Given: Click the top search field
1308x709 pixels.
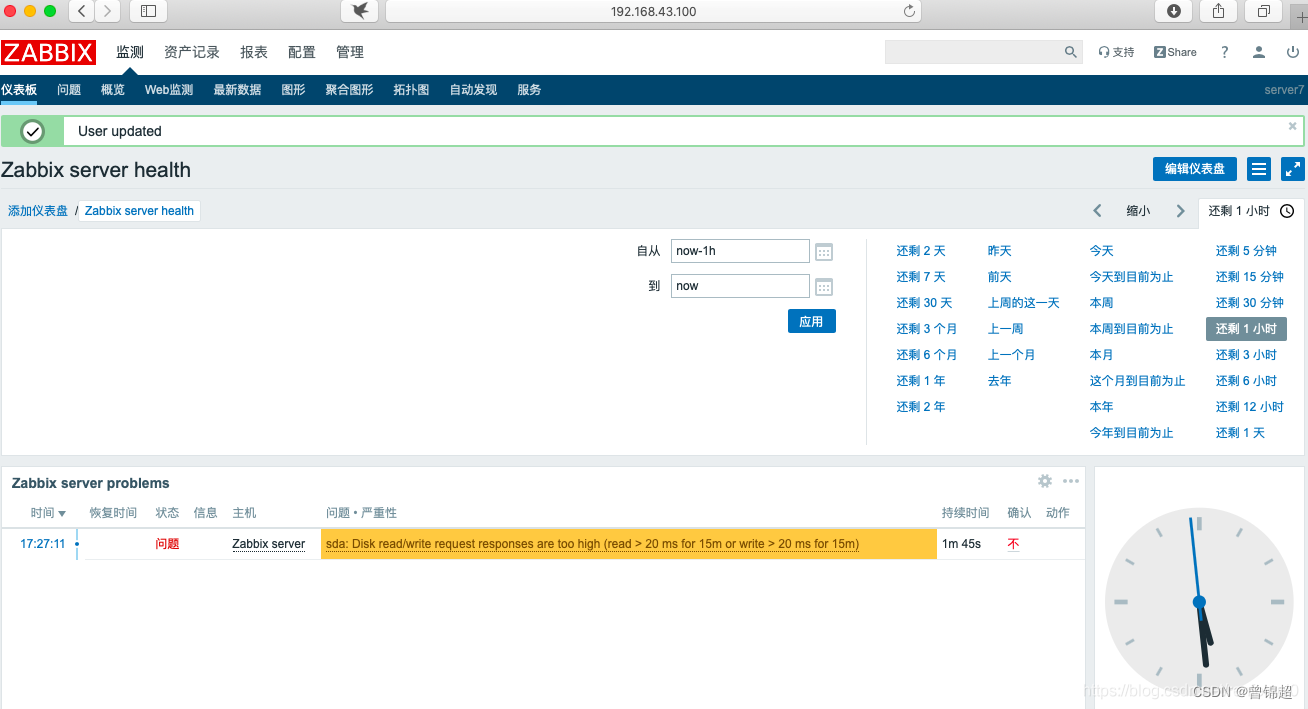Looking at the screenshot, I should click(973, 52).
